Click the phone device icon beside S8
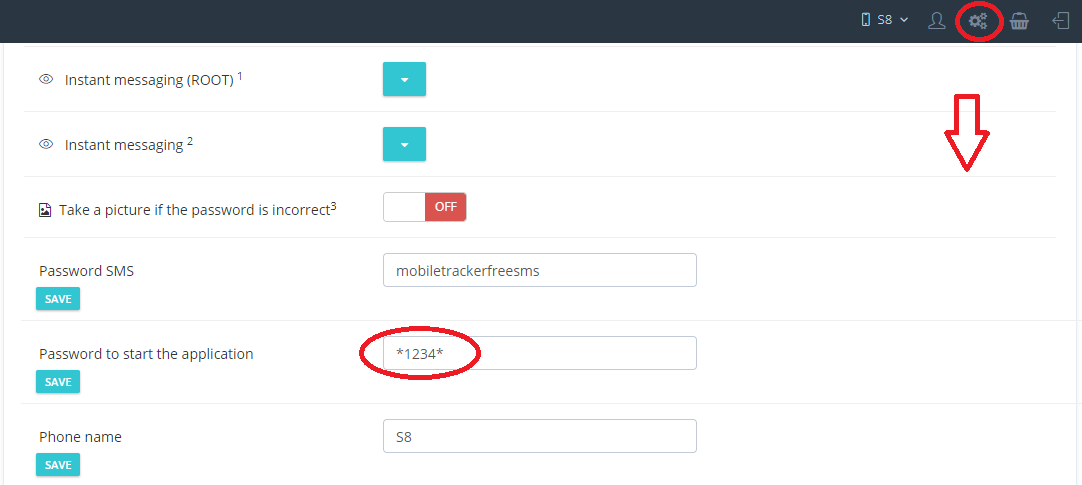This screenshot has width=1082, height=485. point(866,20)
